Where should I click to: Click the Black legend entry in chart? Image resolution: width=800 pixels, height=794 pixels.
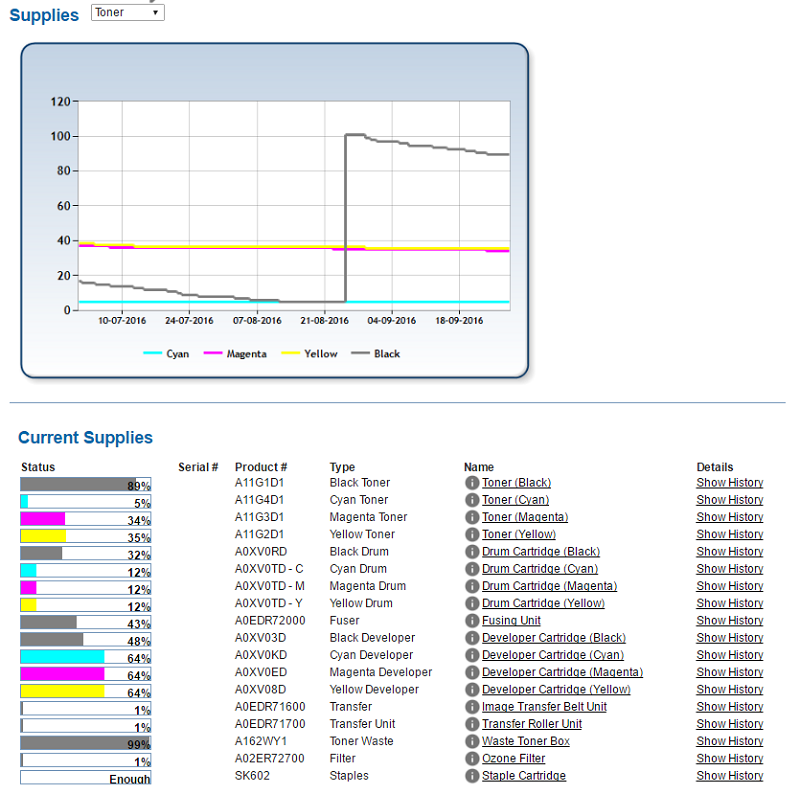click(376, 354)
